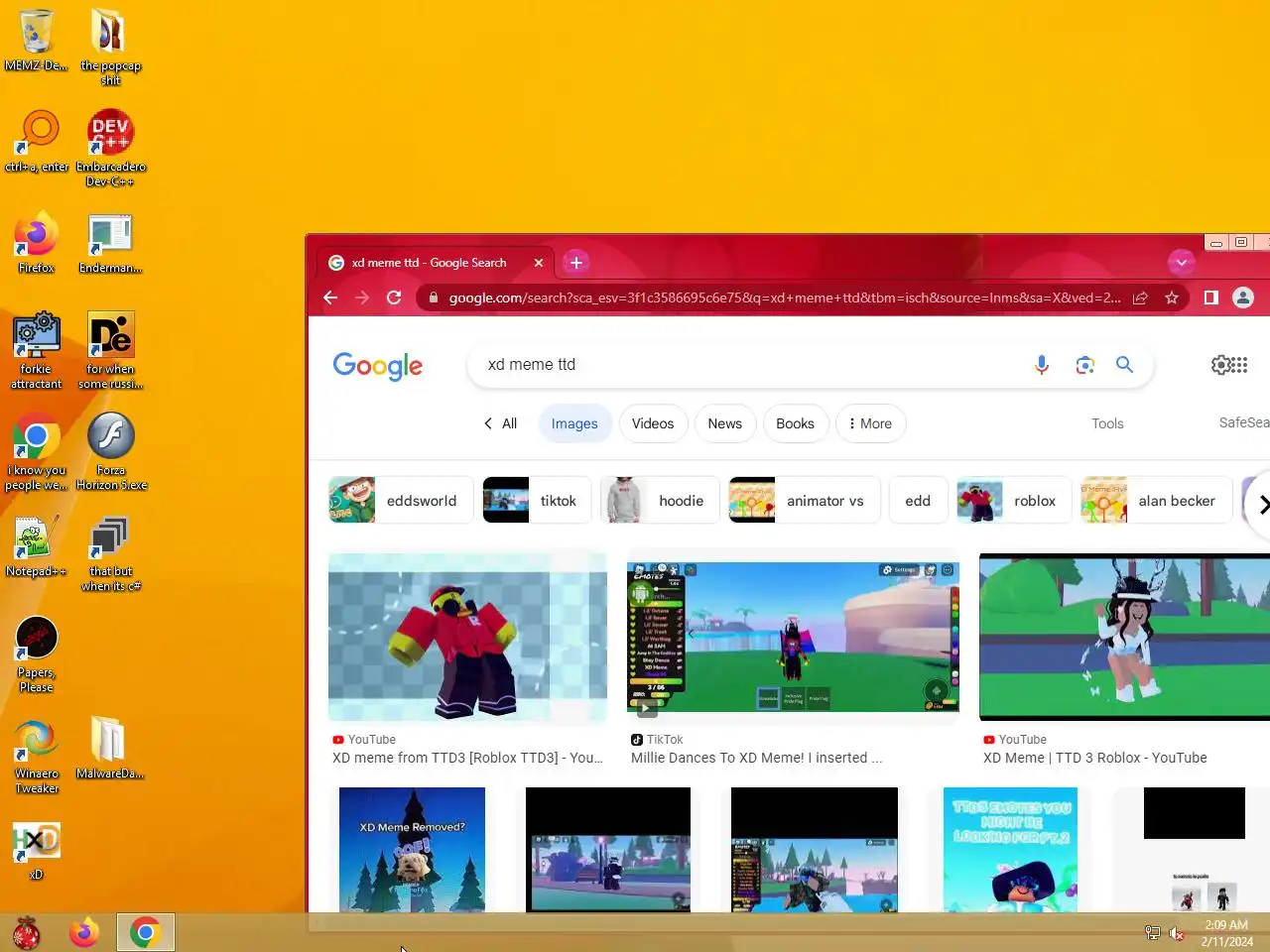The width and height of the screenshot is (1270, 952).
Task: Open Google Lens image search icon
Action: (x=1085, y=365)
